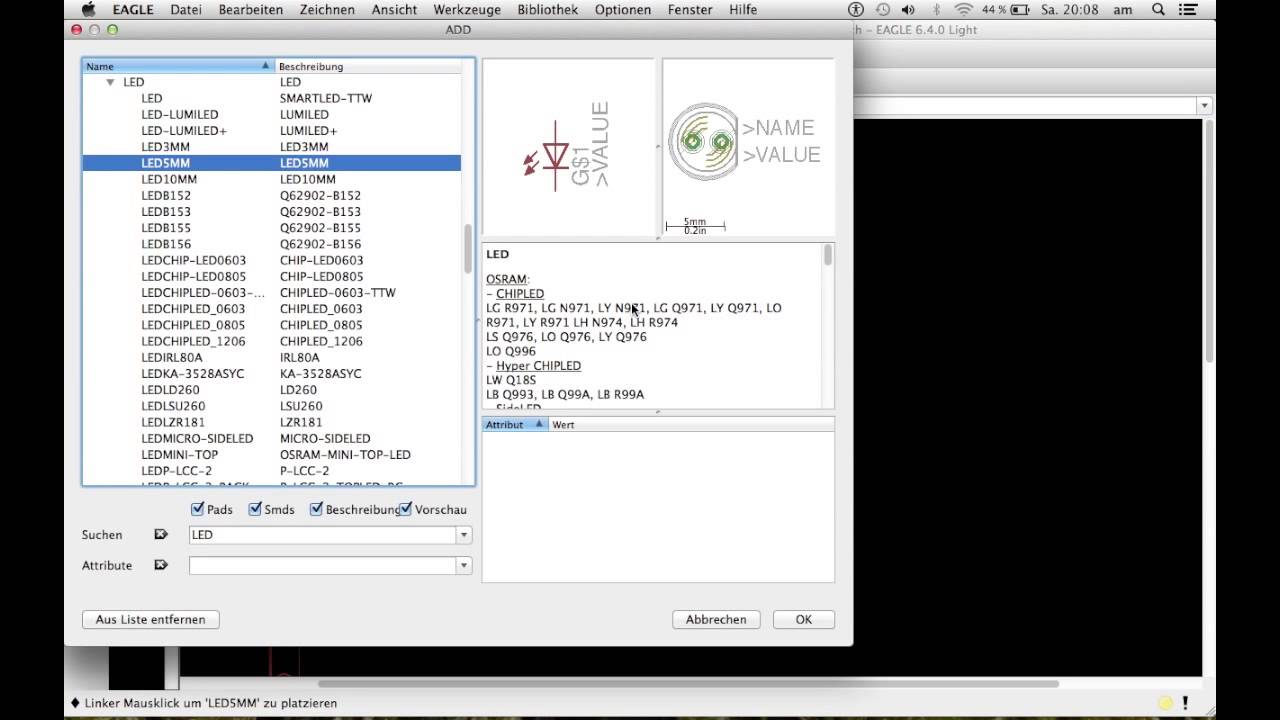Open the Bibliothek menu
Image resolution: width=1280 pixels, height=720 pixels.
(548, 9)
